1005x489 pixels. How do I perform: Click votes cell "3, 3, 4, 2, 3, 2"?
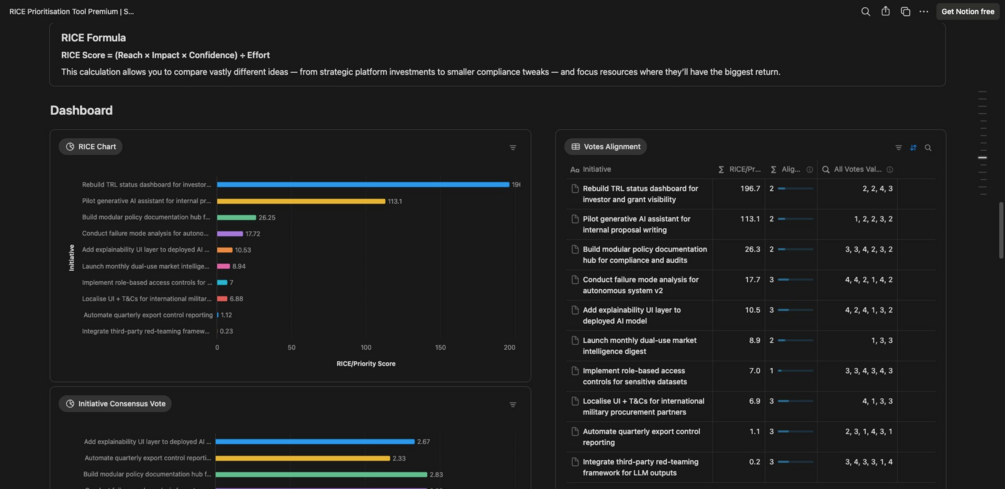[857, 254]
